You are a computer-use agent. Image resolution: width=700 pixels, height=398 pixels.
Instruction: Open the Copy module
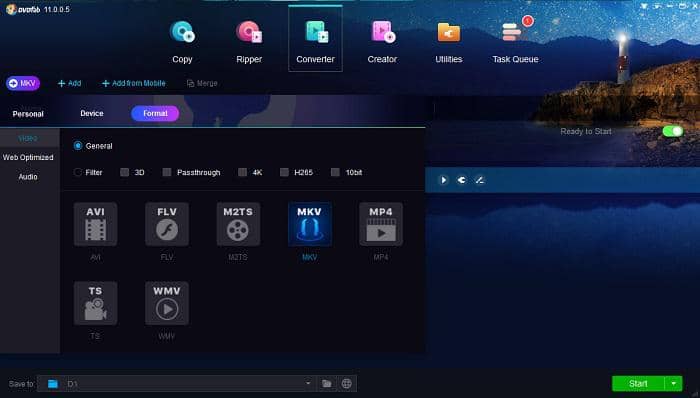[x=182, y=42]
